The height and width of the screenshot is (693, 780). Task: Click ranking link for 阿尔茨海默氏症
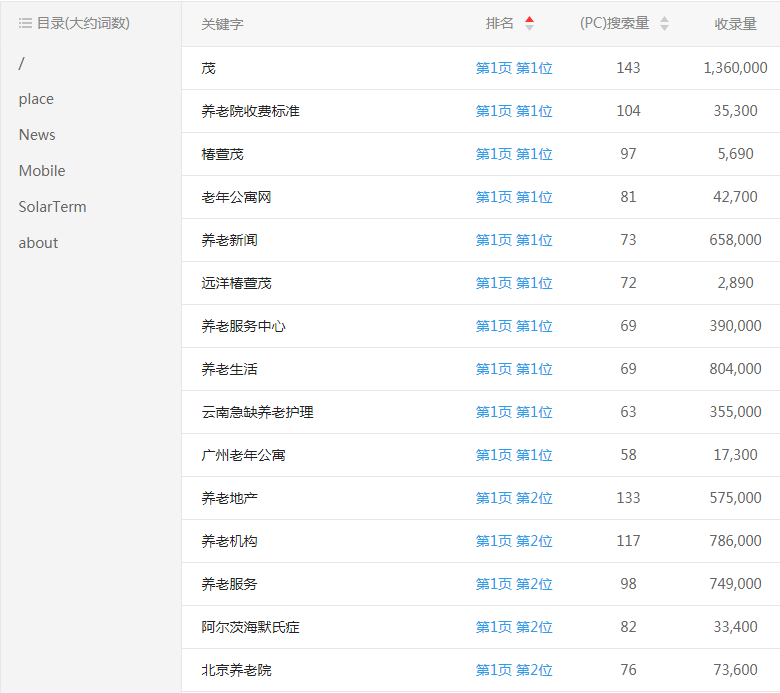pyautogui.click(x=514, y=627)
